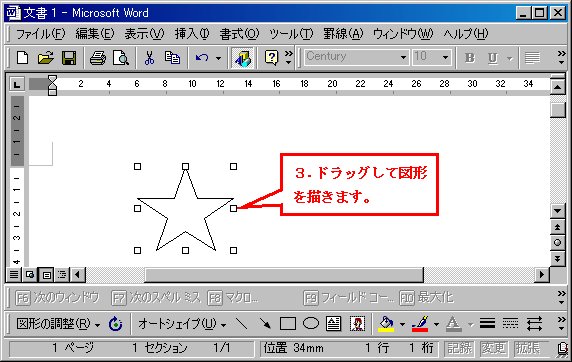Screen dimensions: 572x362
Task: Insert a text box from drawing toolbar
Action: coord(333,324)
